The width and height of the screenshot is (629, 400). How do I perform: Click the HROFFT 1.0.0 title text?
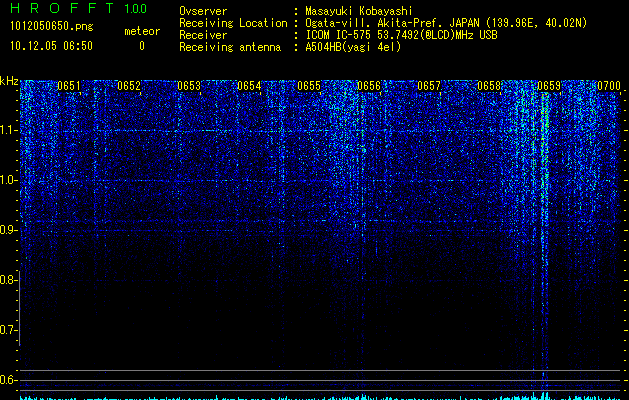point(79,8)
